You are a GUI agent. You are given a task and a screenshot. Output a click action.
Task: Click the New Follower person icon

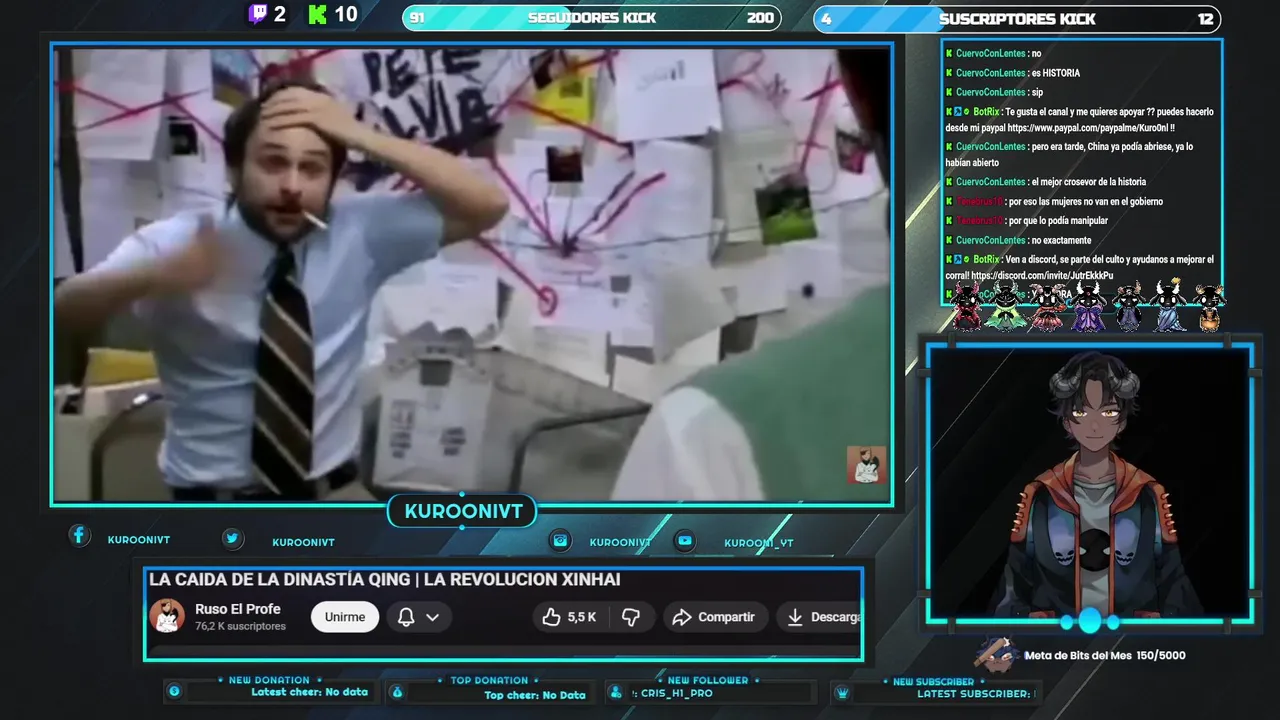(615, 692)
